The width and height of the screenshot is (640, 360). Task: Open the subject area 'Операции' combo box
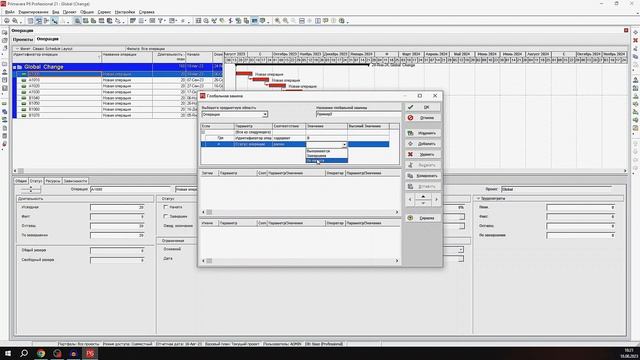point(235,115)
